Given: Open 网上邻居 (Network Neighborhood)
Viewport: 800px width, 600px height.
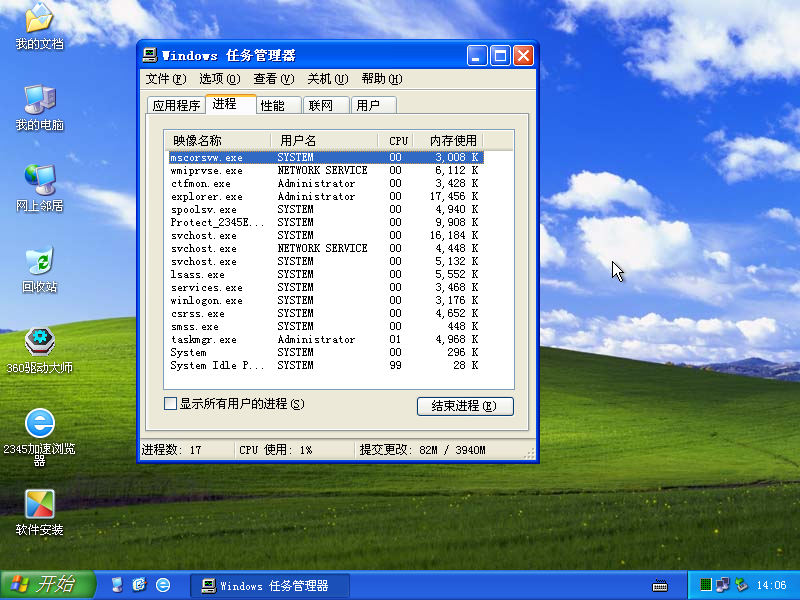Looking at the screenshot, I should coord(38,180).
